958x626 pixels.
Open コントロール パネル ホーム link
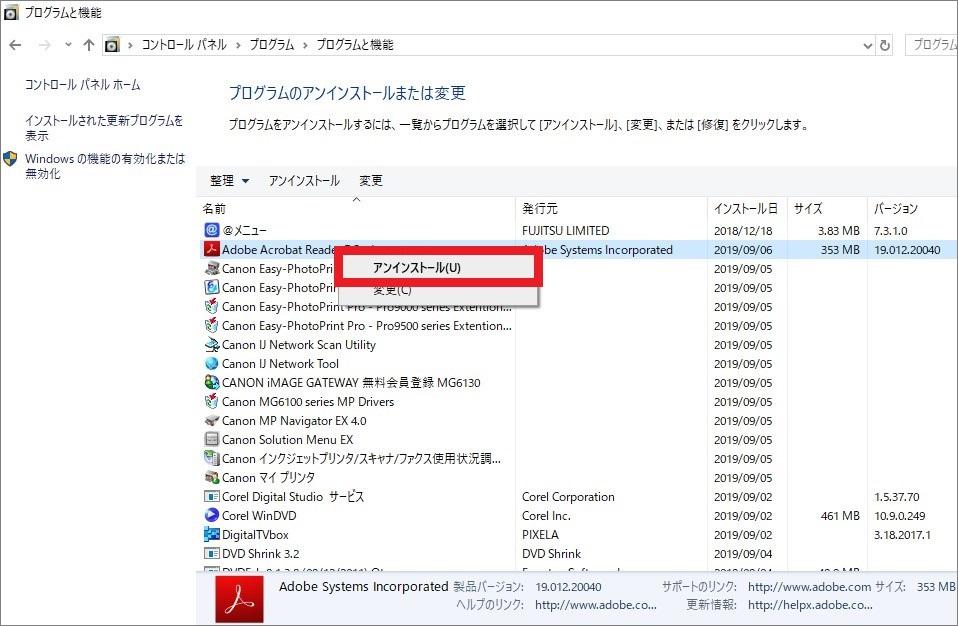[82, 85]
